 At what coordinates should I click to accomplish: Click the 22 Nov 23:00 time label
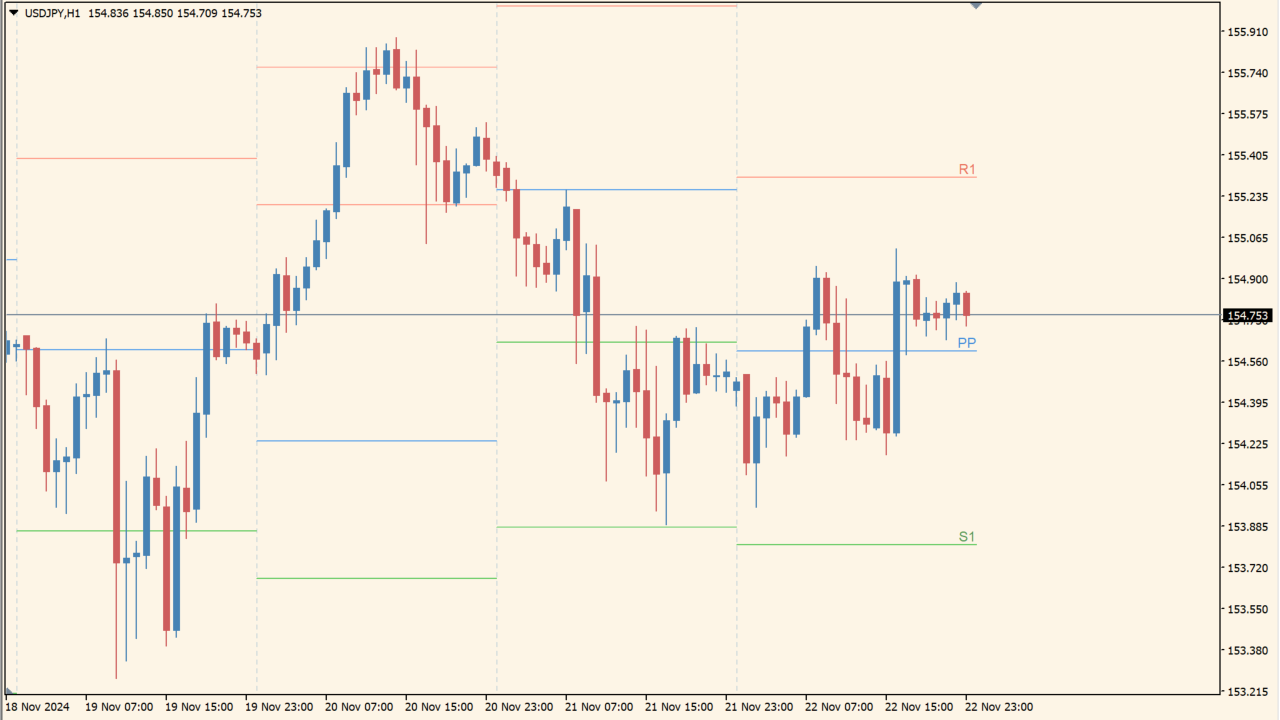pyautogui.click(x=999, y=707)
